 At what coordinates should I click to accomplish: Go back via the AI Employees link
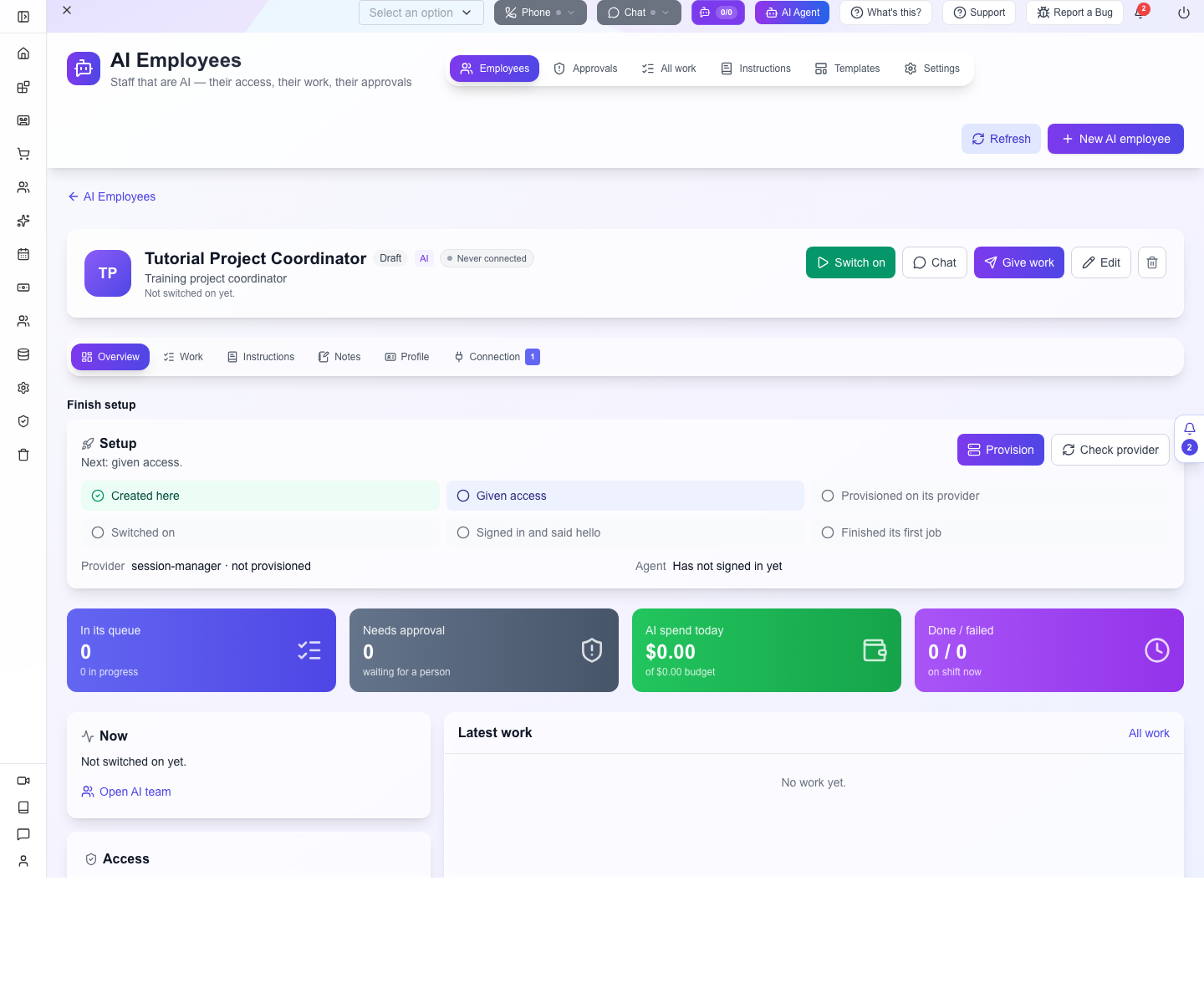[112, 196]
